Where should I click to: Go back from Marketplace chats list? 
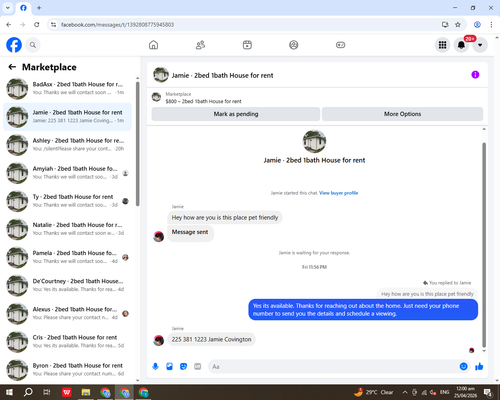click(x=12, y=67)
